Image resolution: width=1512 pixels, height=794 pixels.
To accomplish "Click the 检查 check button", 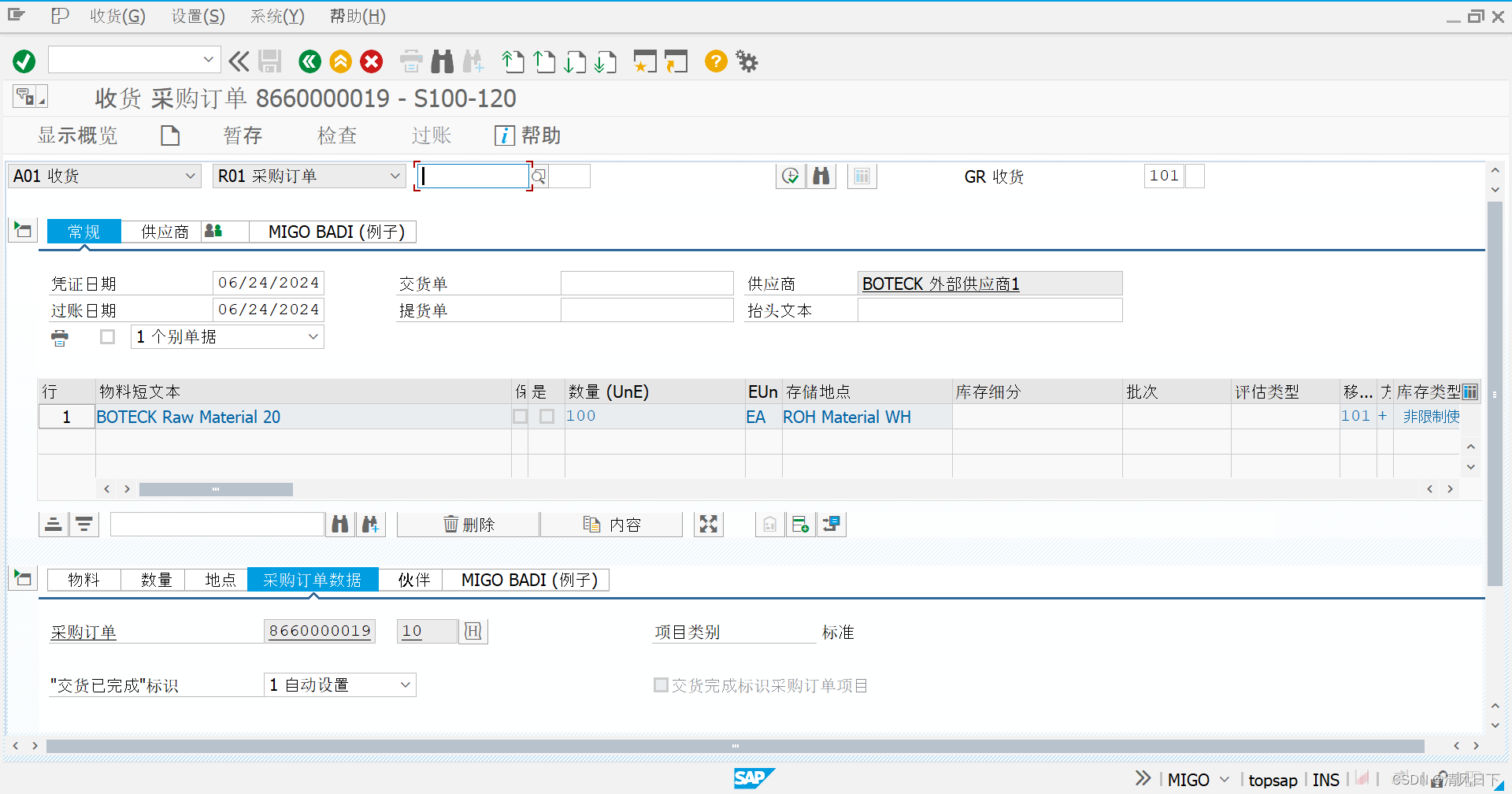I will click(337, 135).
